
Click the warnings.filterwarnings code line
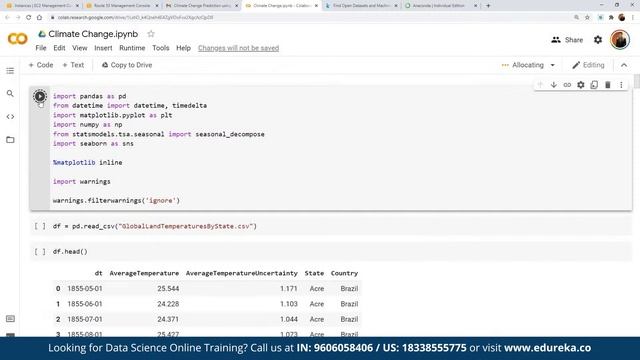pyautogui.click(x=116, y=201)
